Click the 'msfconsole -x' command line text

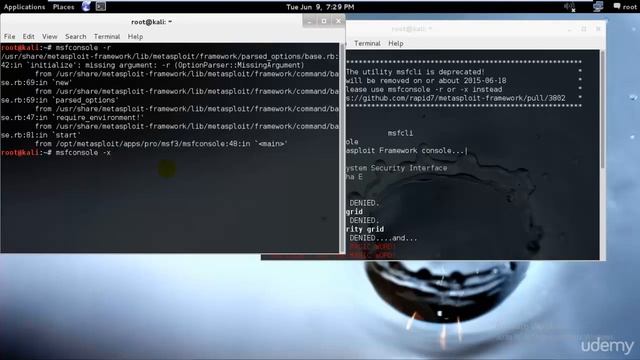click(83, 152)
